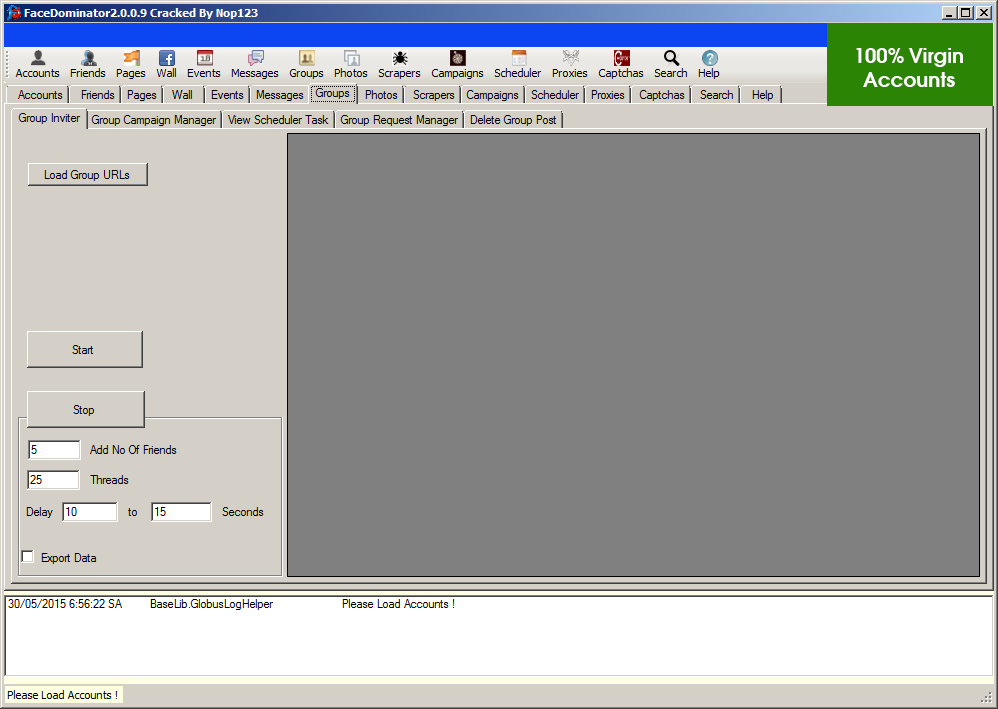Click the 100% Virgin Accounts banner
998x709 pixels.
[910, 65]
